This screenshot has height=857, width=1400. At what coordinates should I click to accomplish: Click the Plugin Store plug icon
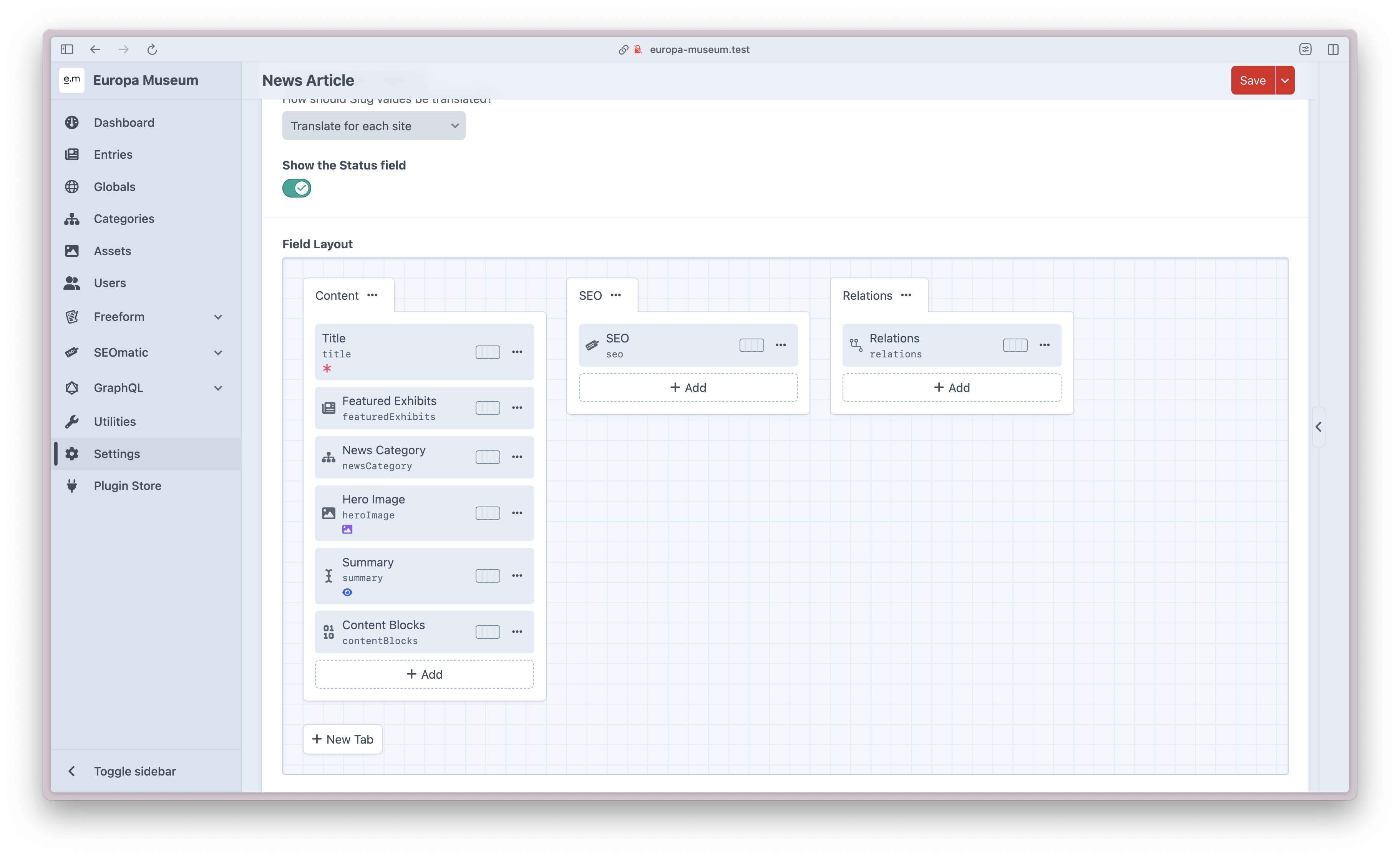(x=71, y=486)
